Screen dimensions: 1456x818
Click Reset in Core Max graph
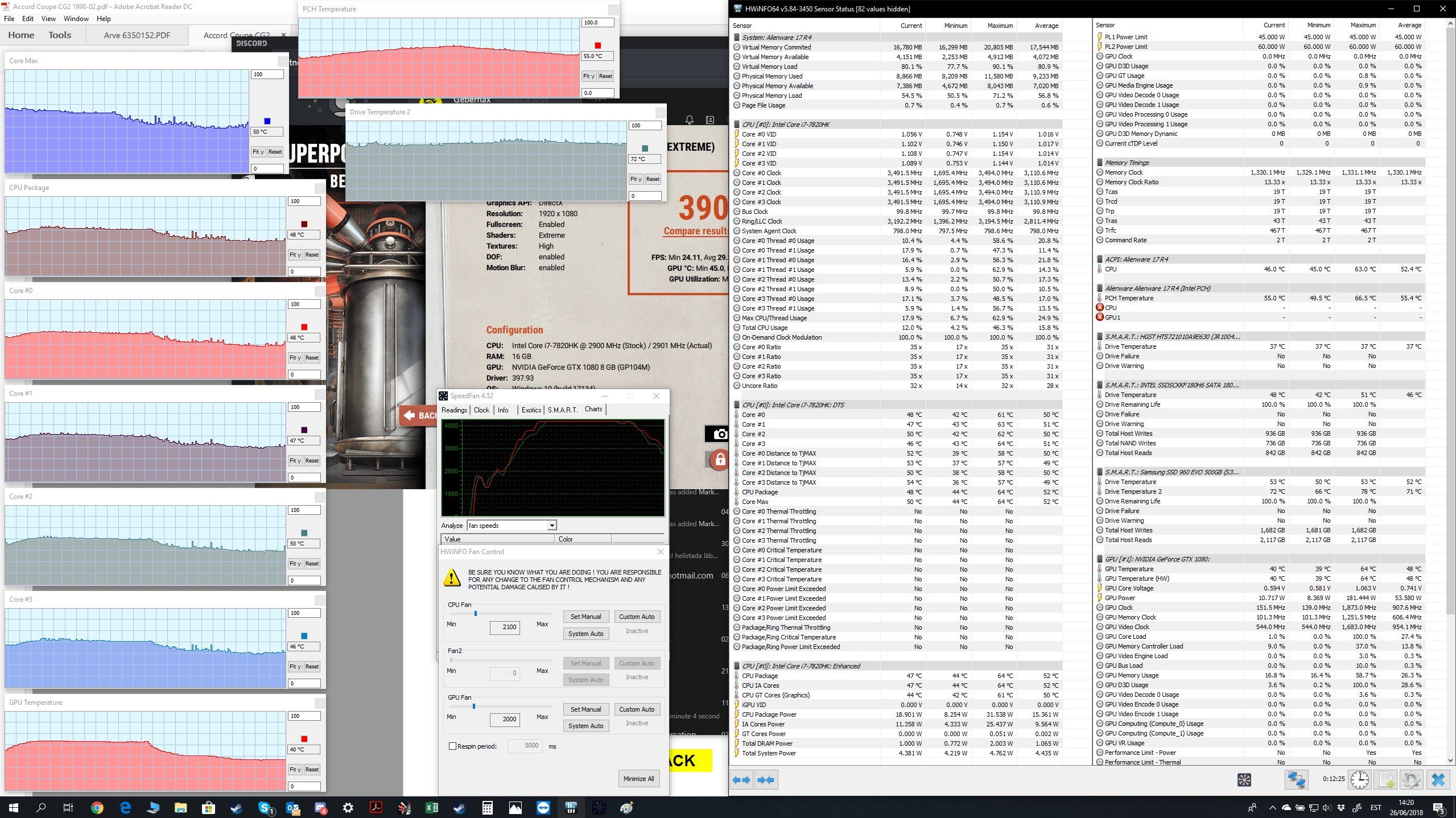pos(275,152)
